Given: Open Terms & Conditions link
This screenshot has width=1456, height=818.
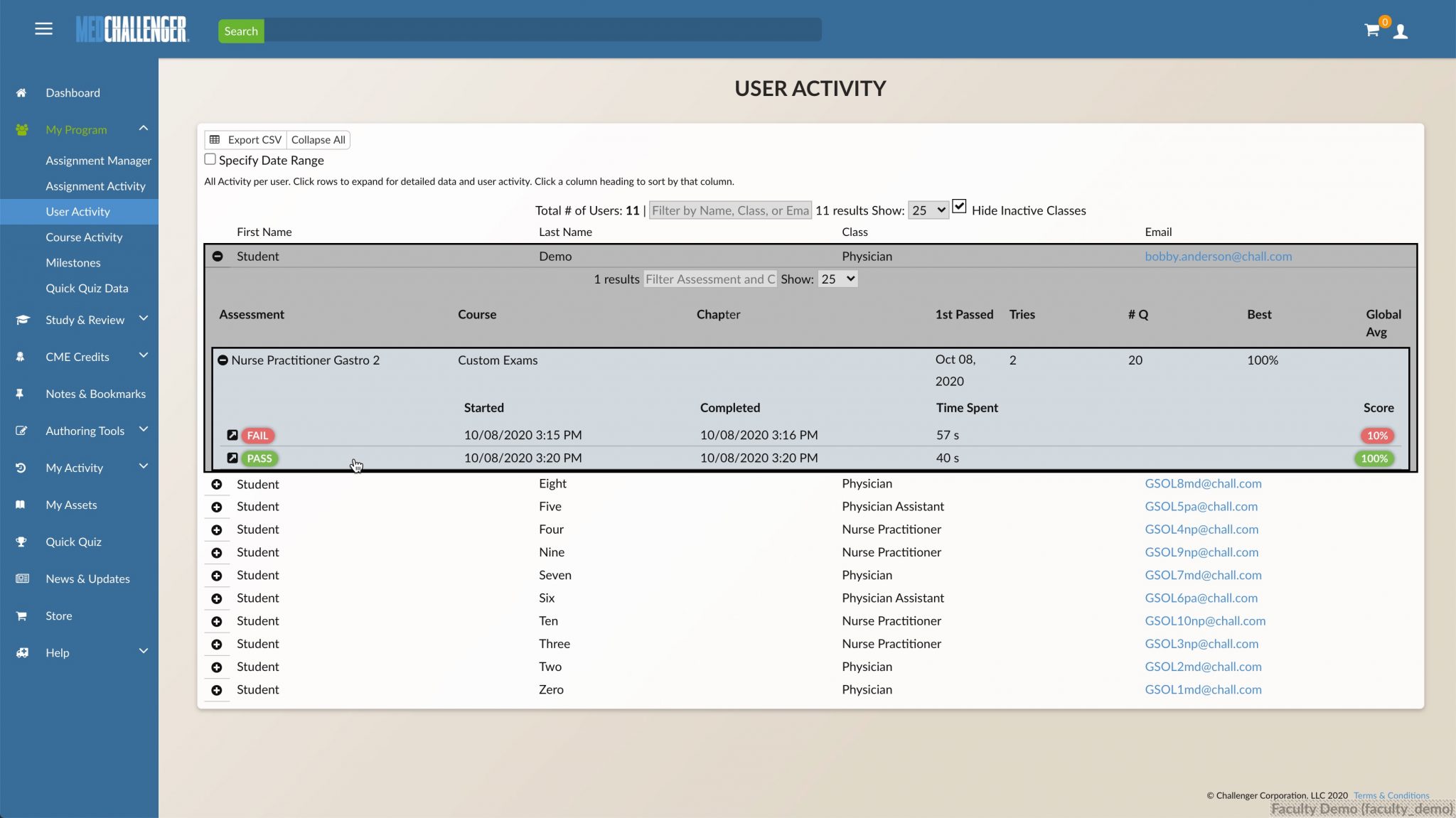Looking at the screenshot, I should (1391, 795).
